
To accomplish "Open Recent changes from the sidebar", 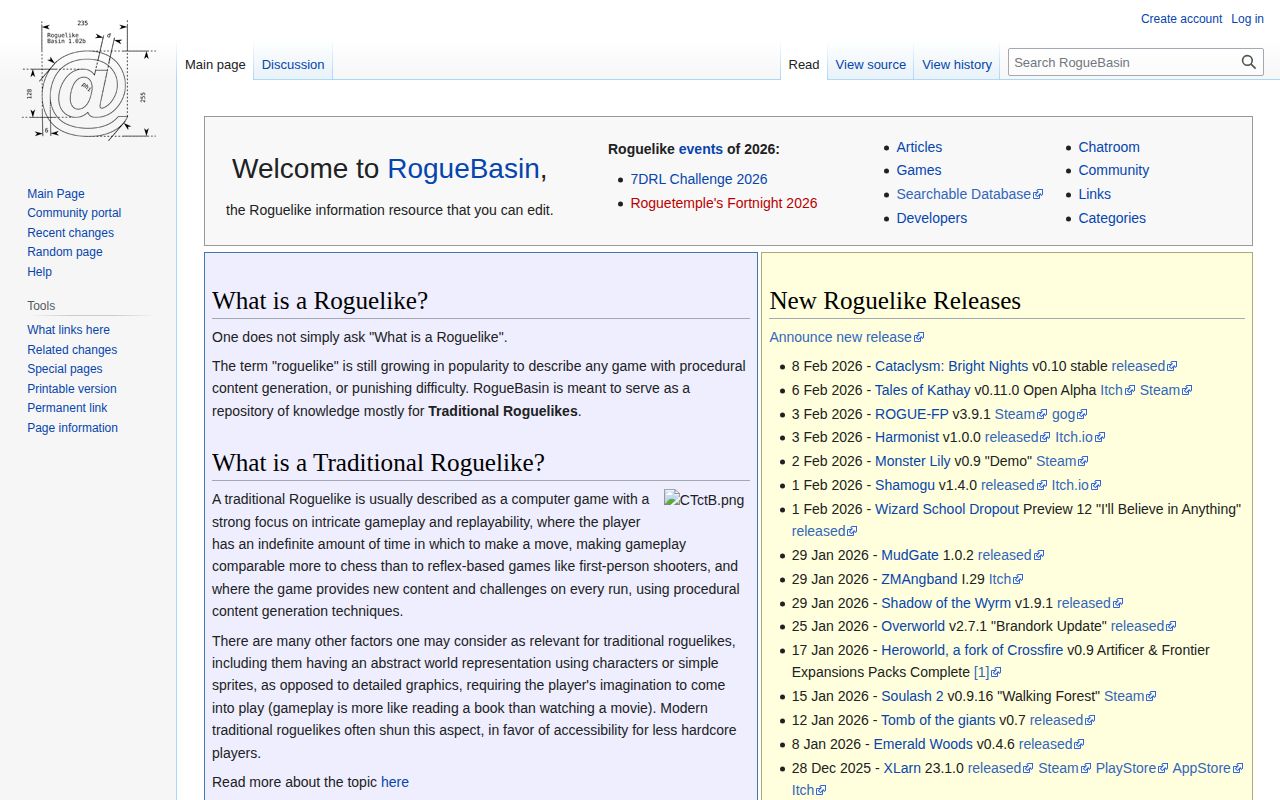I will (70, 232).
